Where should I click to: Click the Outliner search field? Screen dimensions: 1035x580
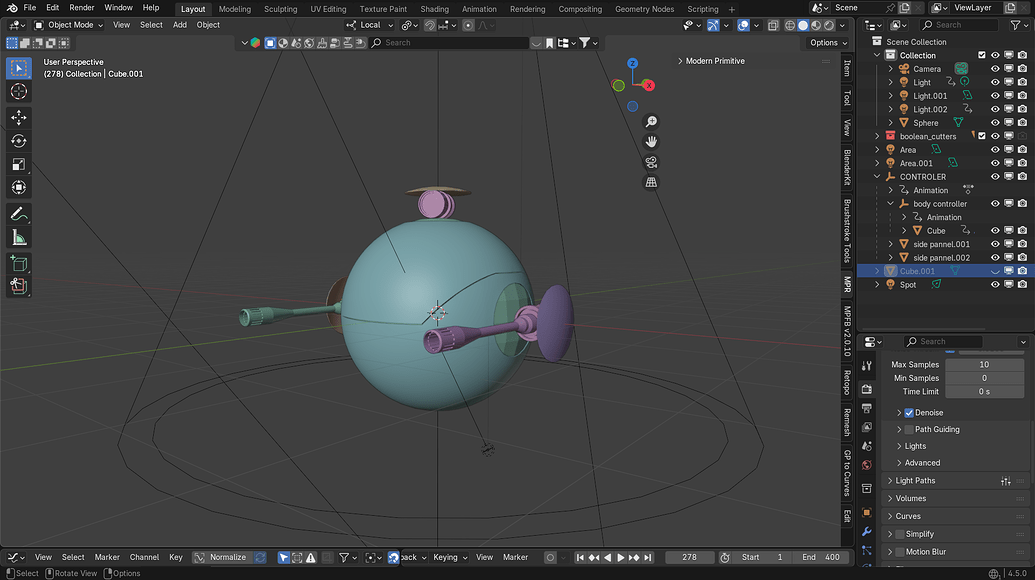pyautogui.click(x=960, y=25)
